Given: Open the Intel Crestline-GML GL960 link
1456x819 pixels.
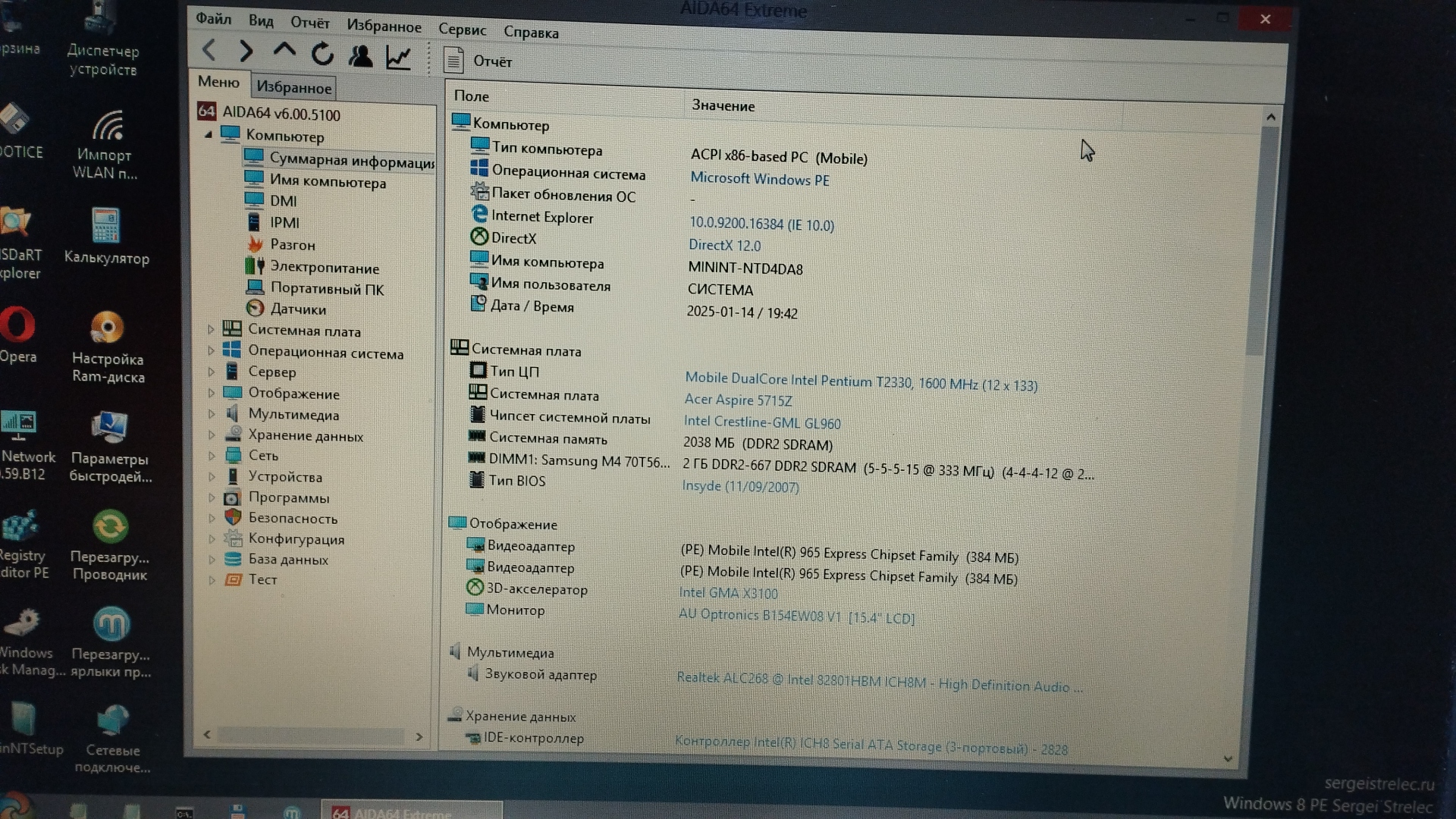Looking at the screenshot, I should click(x=762, y=422).
